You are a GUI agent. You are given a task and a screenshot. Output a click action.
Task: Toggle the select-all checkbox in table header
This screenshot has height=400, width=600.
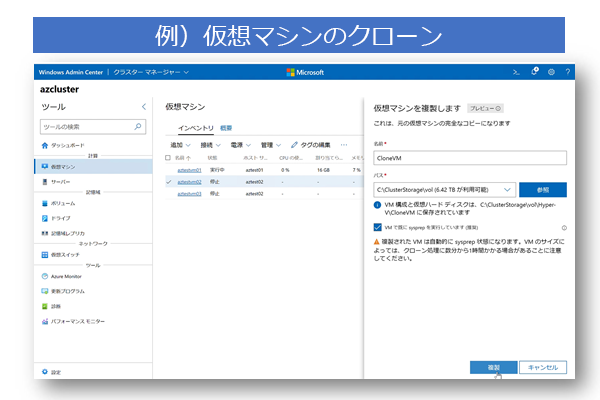(x=168, y=158)
